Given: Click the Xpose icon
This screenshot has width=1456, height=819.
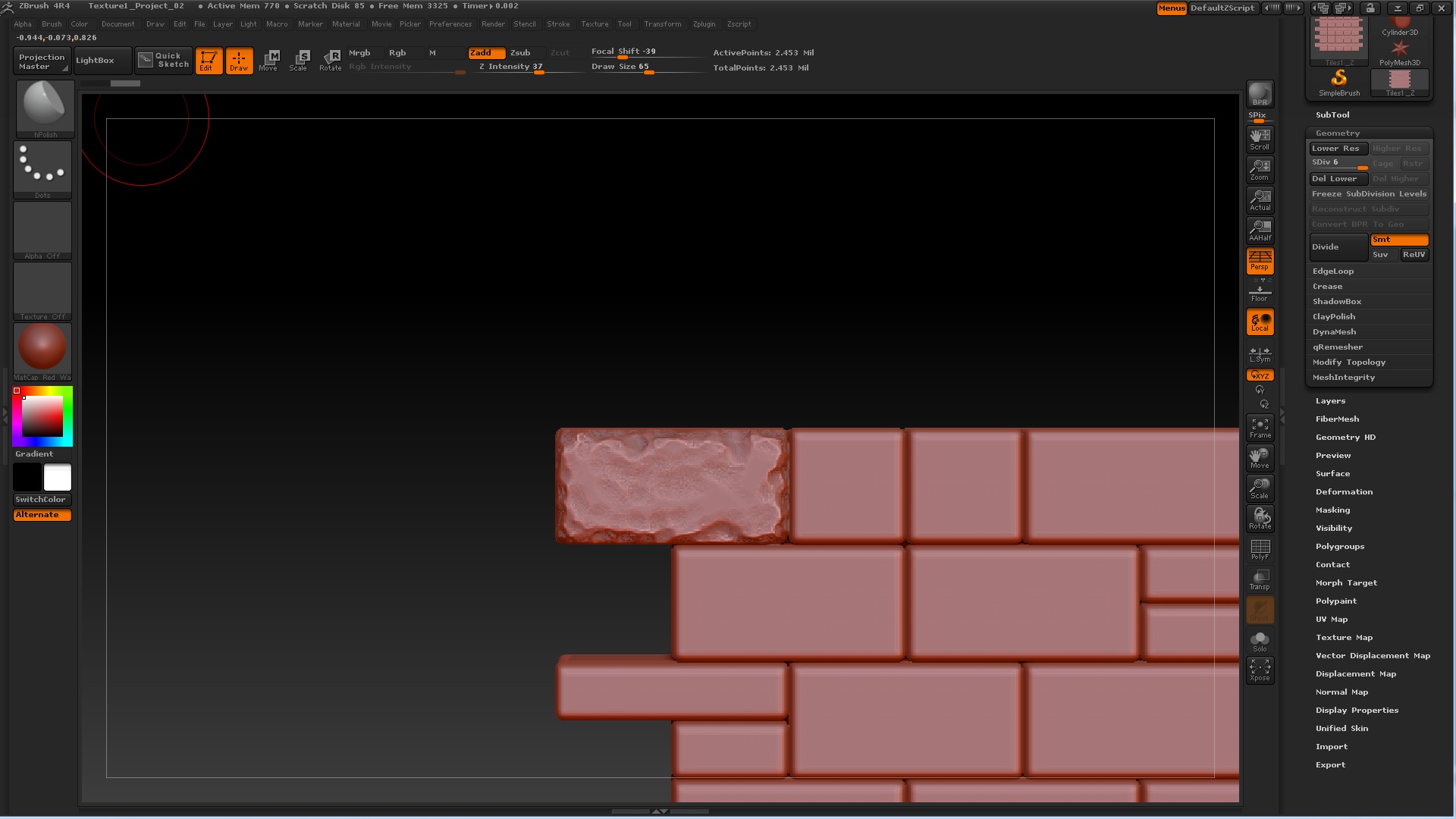Looking at the screenshot, I should point(1260,670).
